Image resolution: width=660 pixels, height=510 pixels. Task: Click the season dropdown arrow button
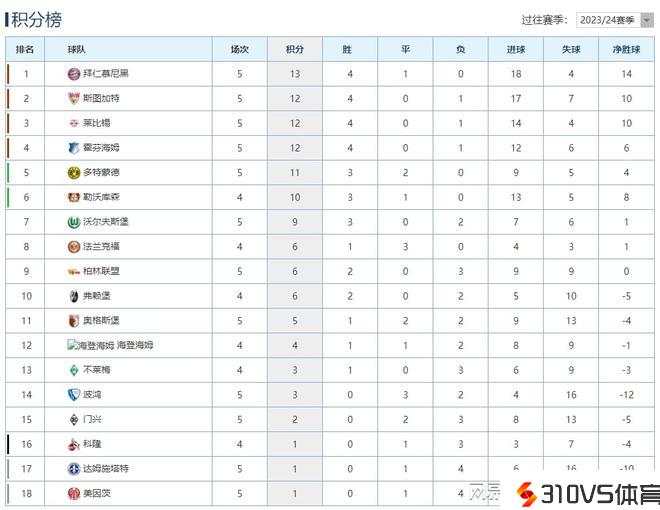(646, 20)
